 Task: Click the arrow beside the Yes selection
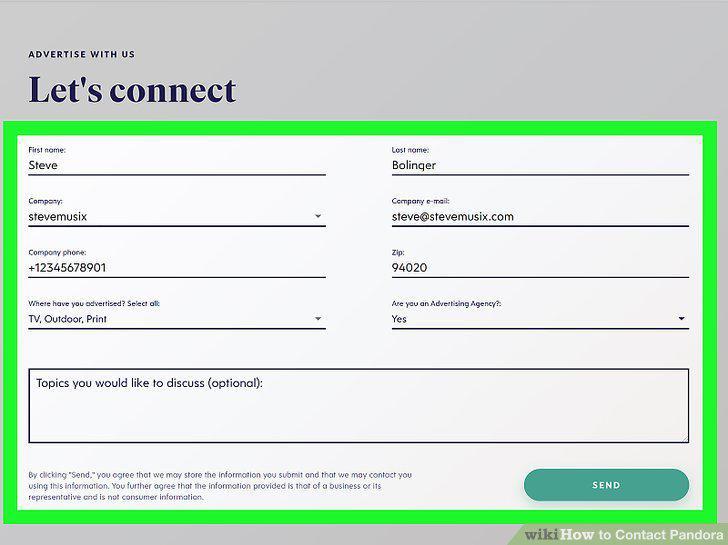click(681, 318)
